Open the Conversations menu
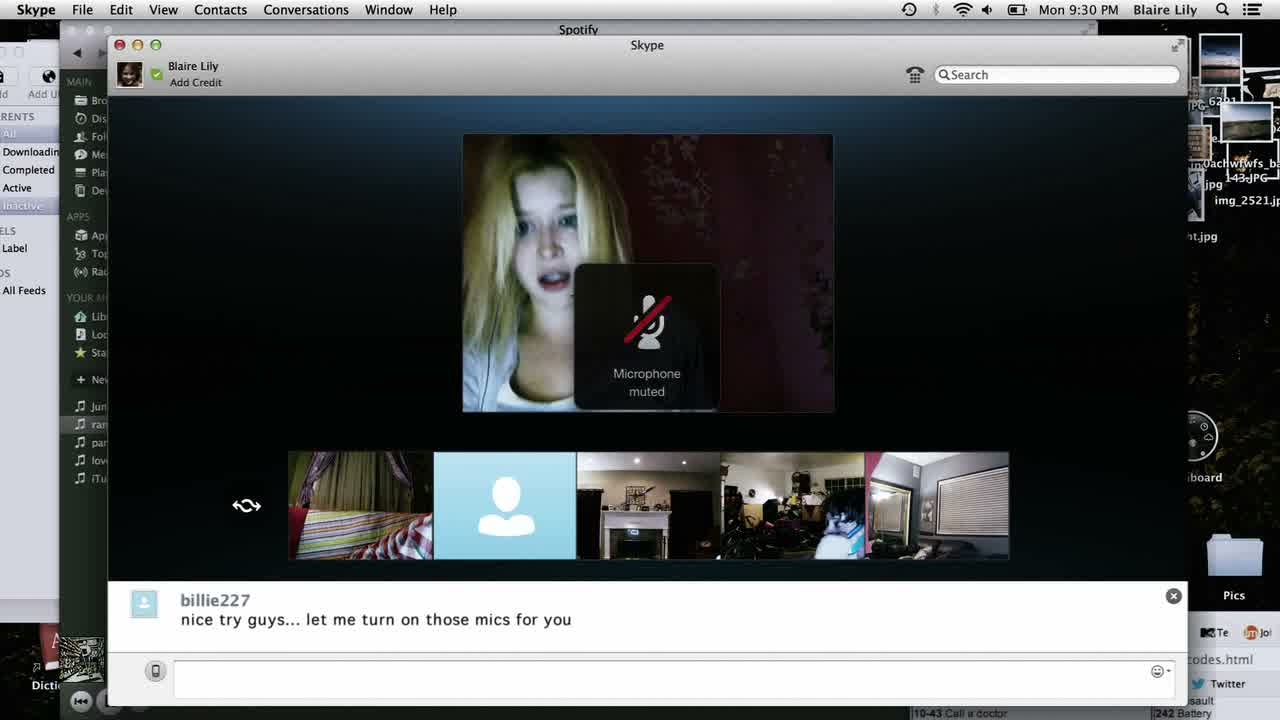 (306, 10)
